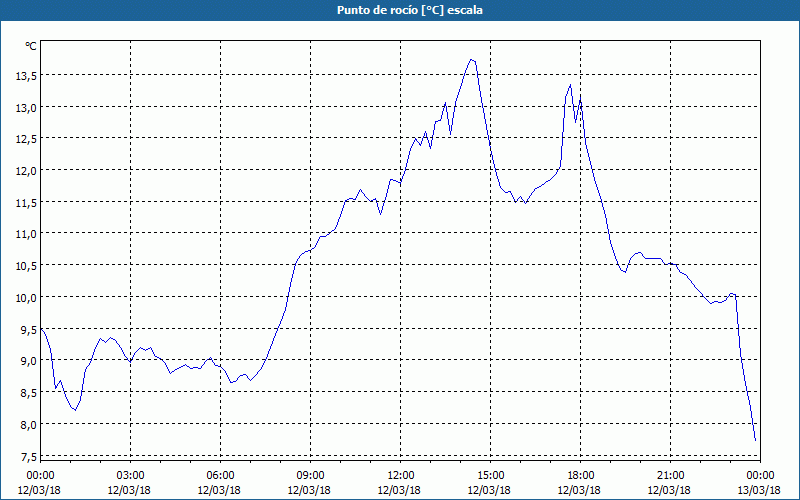Screen dimensions: 800x500
Task: Click the °C unit label on the y-axis
Action: click(x=31, y=46)
